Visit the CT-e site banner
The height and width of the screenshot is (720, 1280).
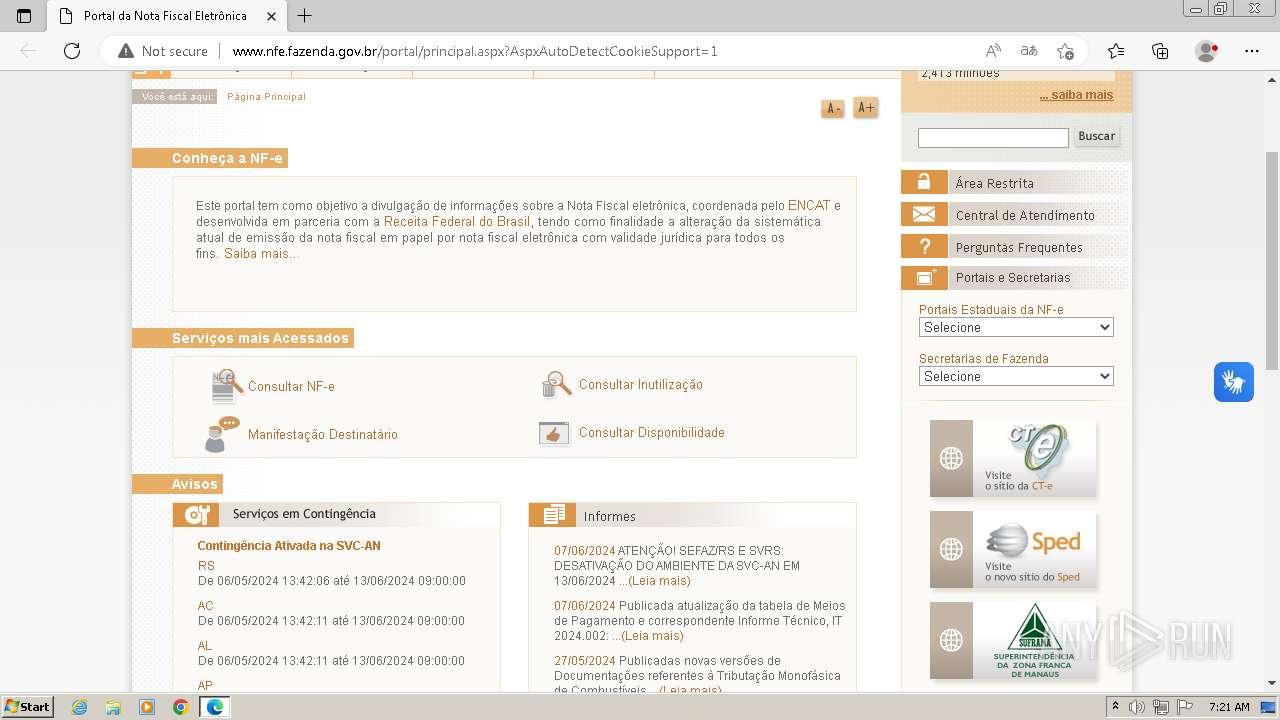pos(1013,458)
